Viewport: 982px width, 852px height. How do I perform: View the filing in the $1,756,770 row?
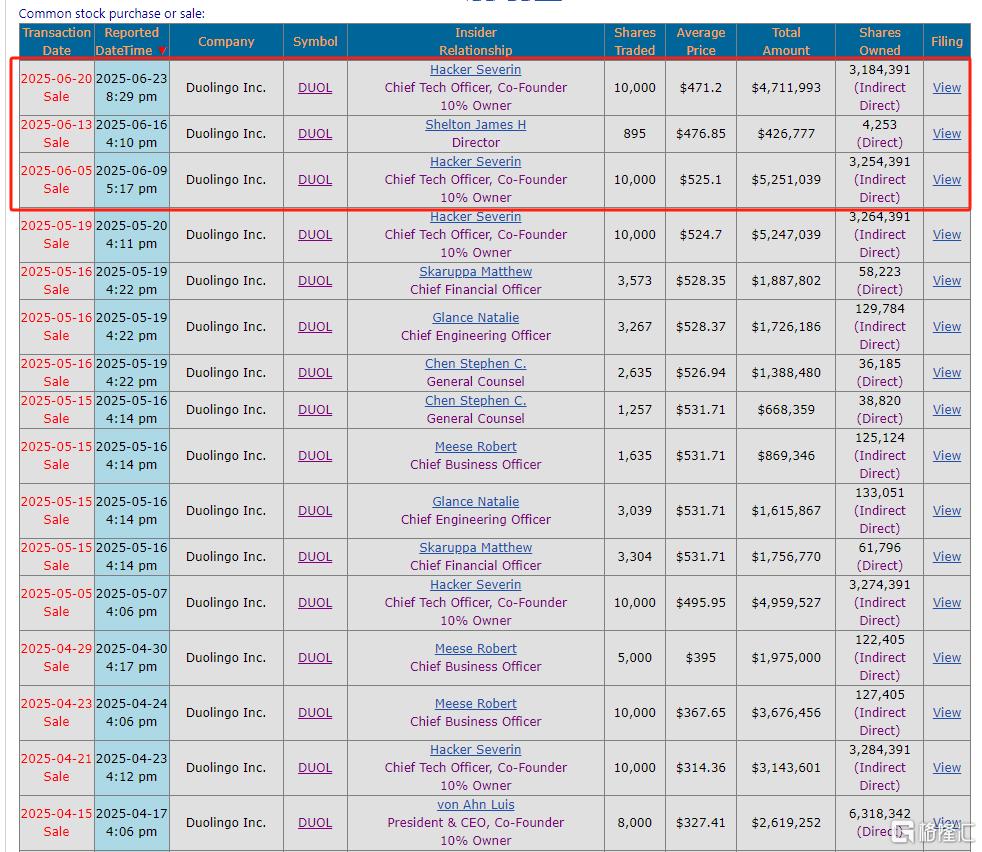click(x=946, y=557)
